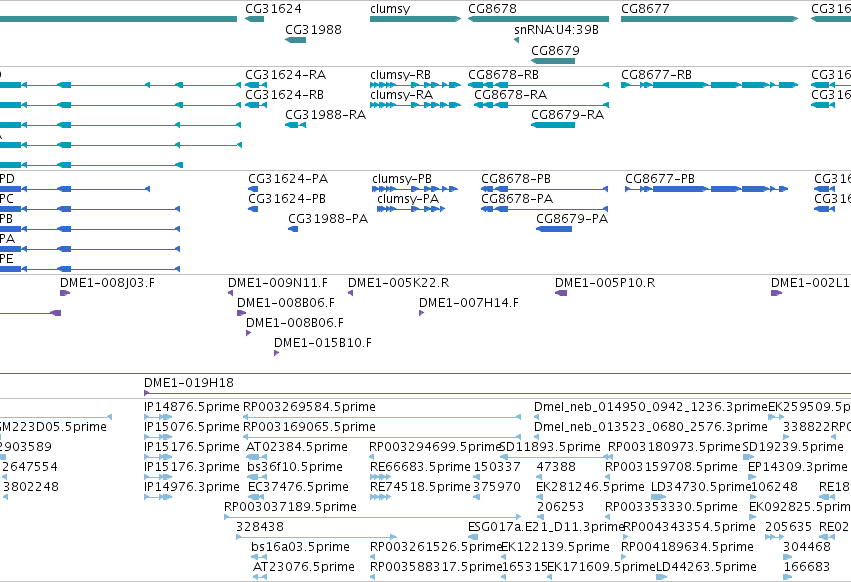851x582 pixels.
Task: Click EST label bs36f10.5prime
Action: (x=295, y=467)
